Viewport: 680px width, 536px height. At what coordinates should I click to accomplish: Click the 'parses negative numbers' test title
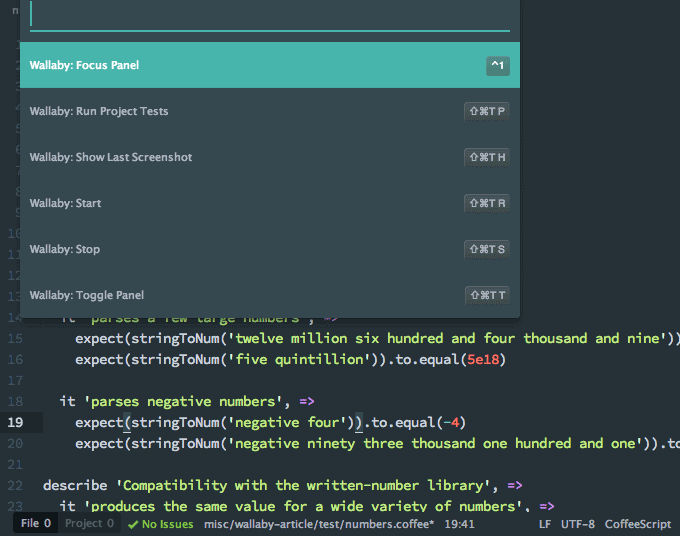tap(183, 402)
